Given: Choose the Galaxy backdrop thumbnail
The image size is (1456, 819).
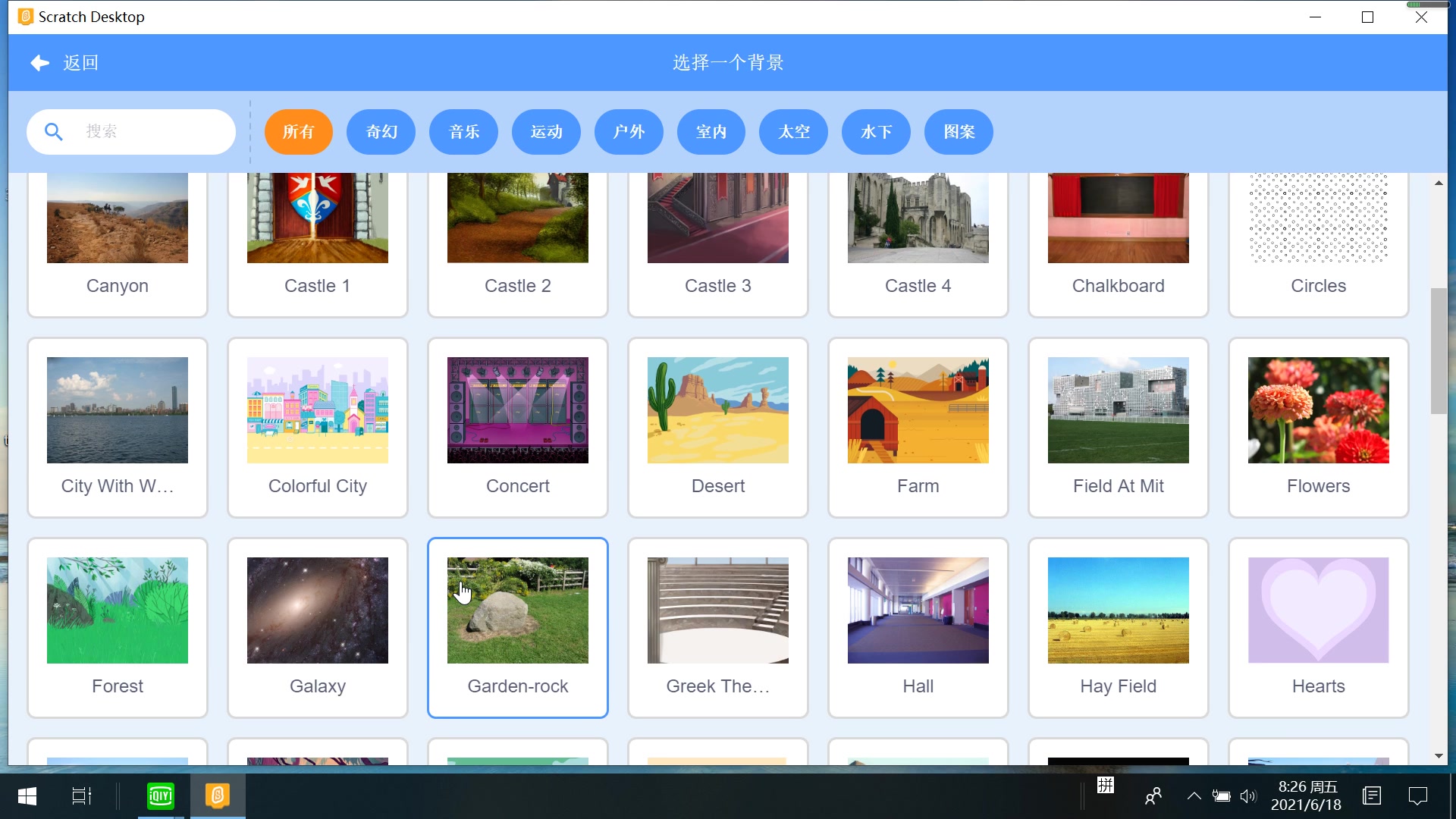Looking at the screenshot, I should point(318,610).
